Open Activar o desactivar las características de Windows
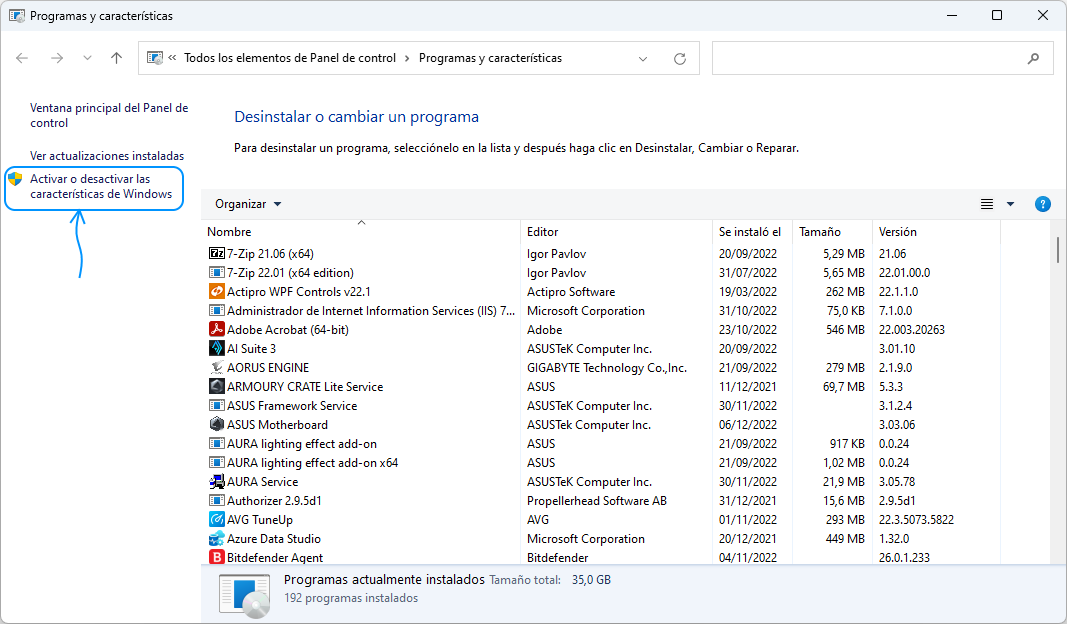Image resolution: width=1067 pixels, height=624 pixels. (x=101, y=186)
